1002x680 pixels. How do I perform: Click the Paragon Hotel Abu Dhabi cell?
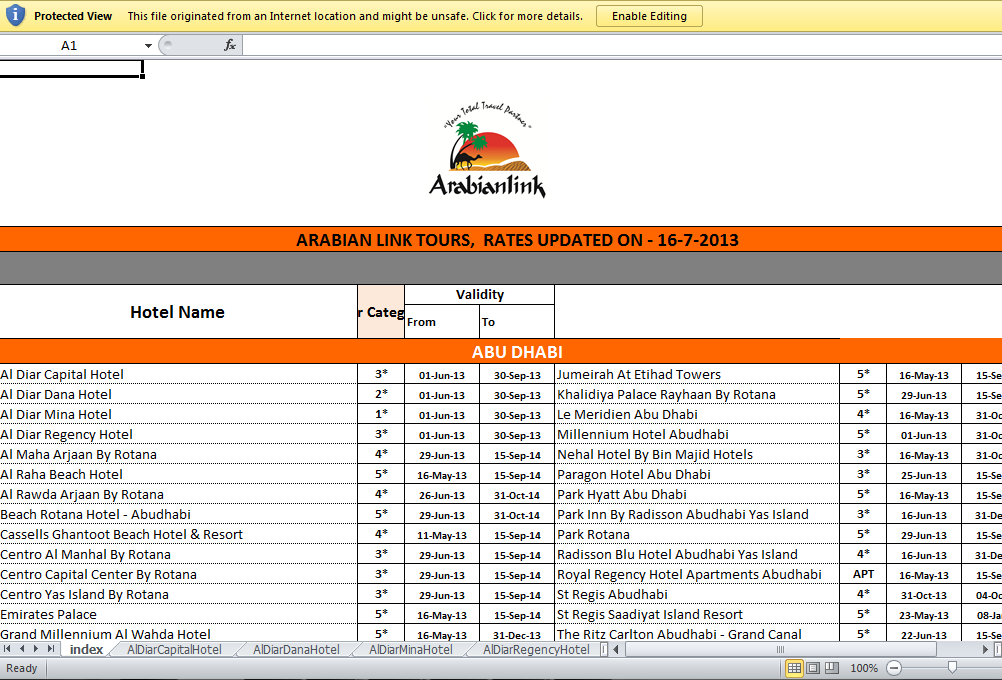tap(697, 474)
